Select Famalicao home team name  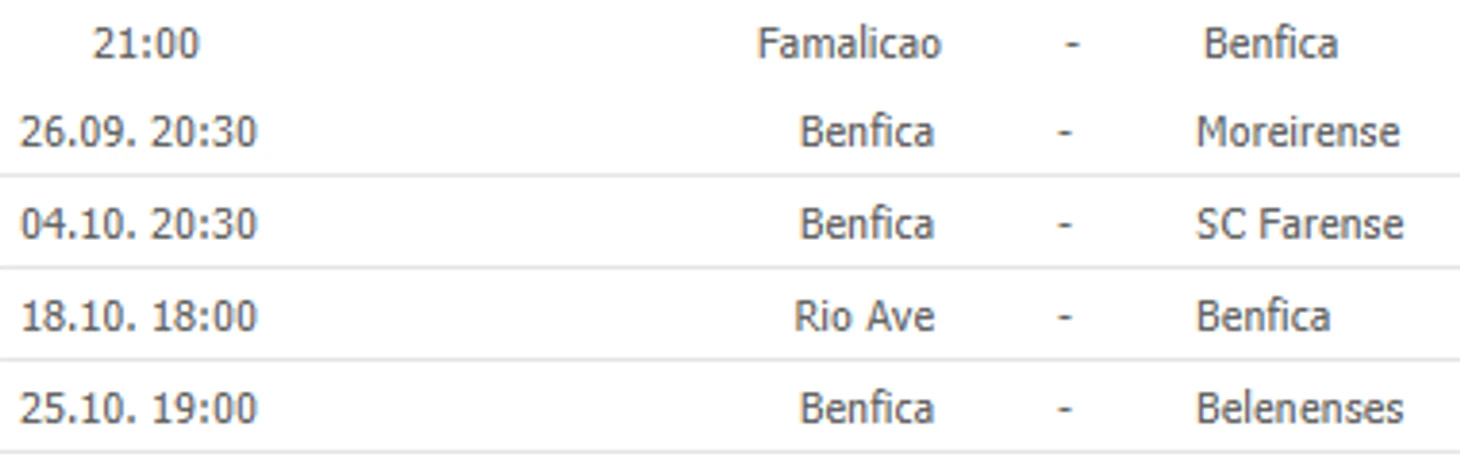[x=849, y=44]
